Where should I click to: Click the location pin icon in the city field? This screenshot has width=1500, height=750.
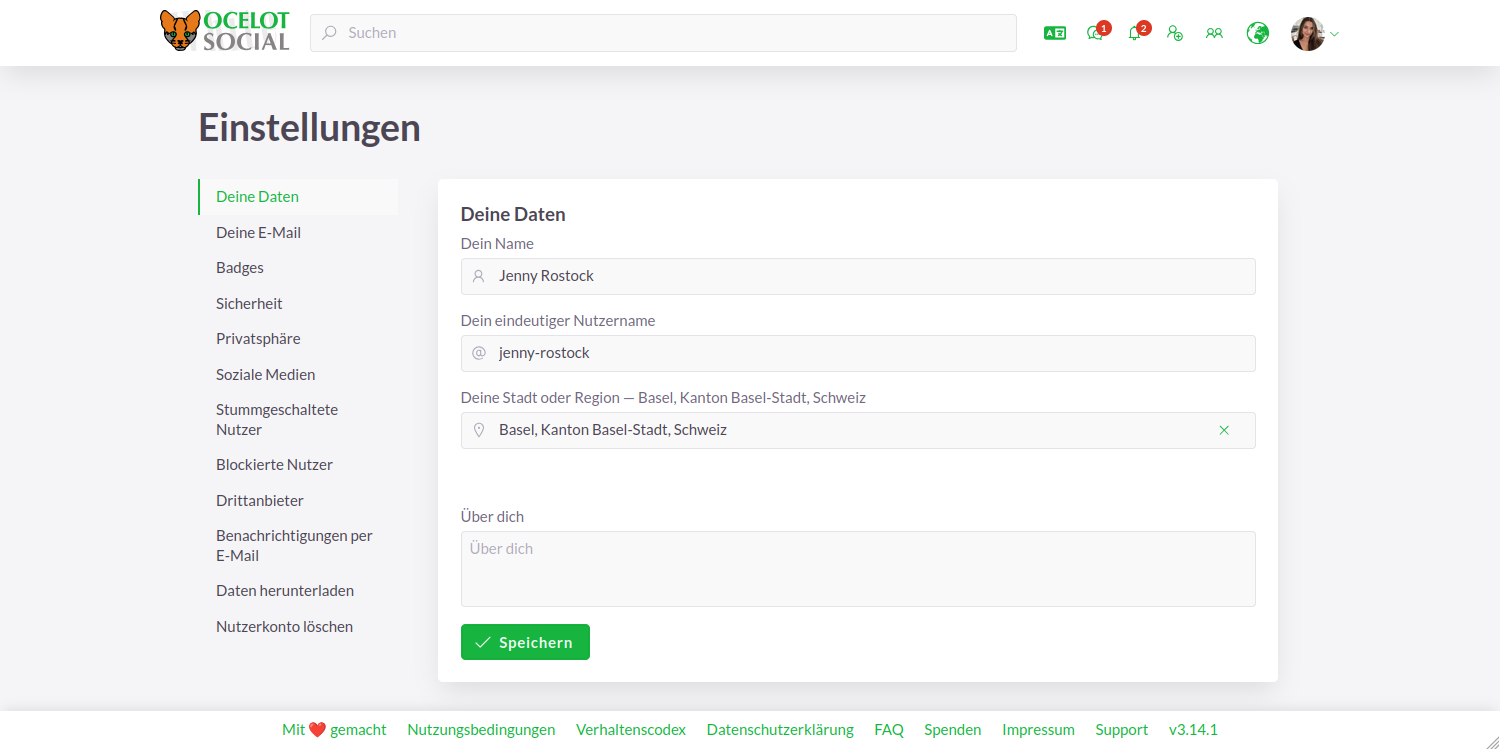[x=478, y=430]
